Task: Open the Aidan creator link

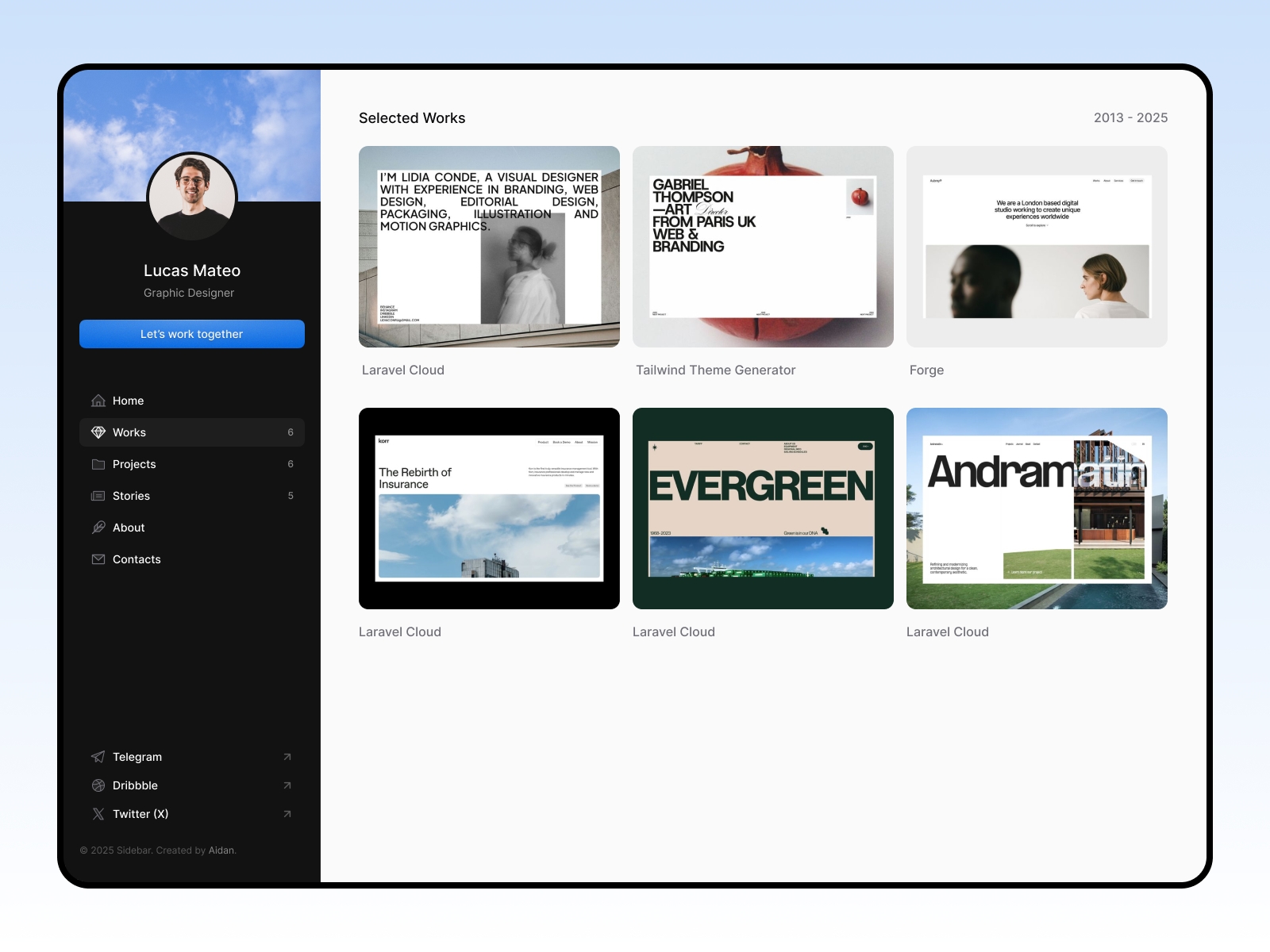Action: click(x=221, y=850)
